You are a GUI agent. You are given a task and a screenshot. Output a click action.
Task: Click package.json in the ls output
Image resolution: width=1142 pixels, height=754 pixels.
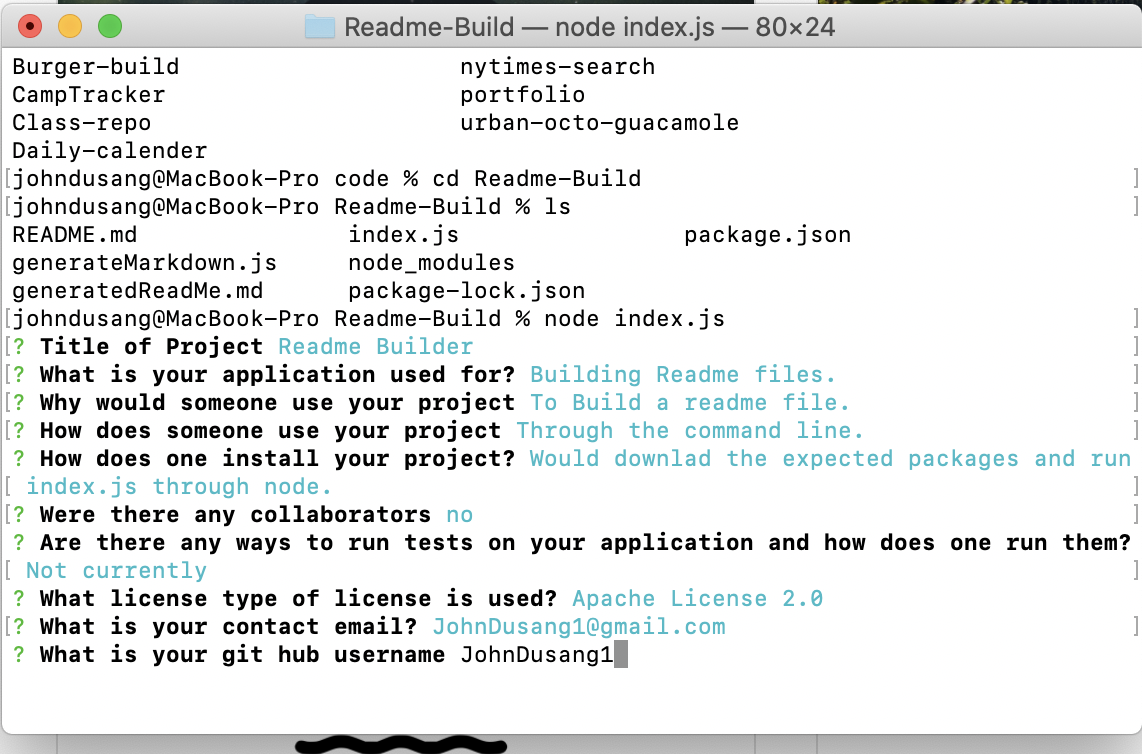[x=767, y=235]
